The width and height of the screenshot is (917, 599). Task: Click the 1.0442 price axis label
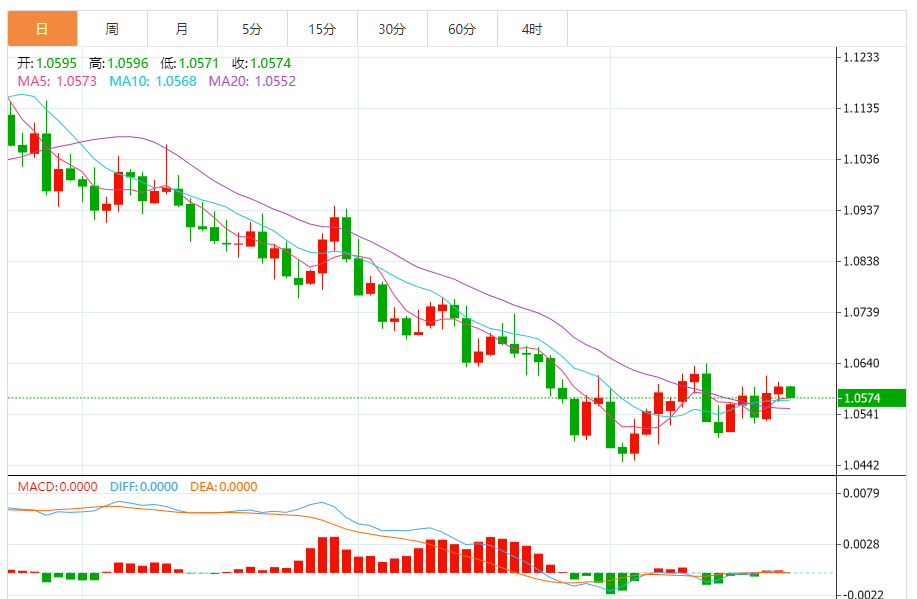pyautogui.click(x=861, y=466)
